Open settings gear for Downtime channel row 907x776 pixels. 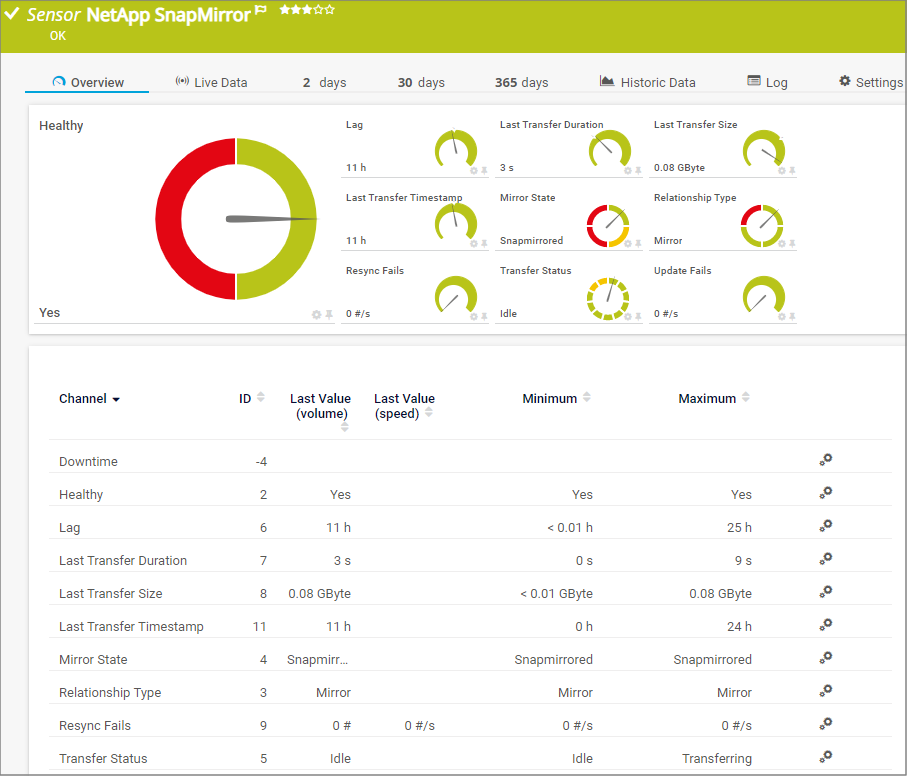(x=825, y=460)
